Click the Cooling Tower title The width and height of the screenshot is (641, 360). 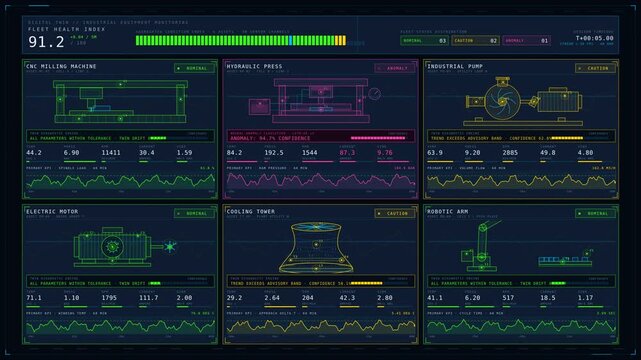tap(251, 211)
